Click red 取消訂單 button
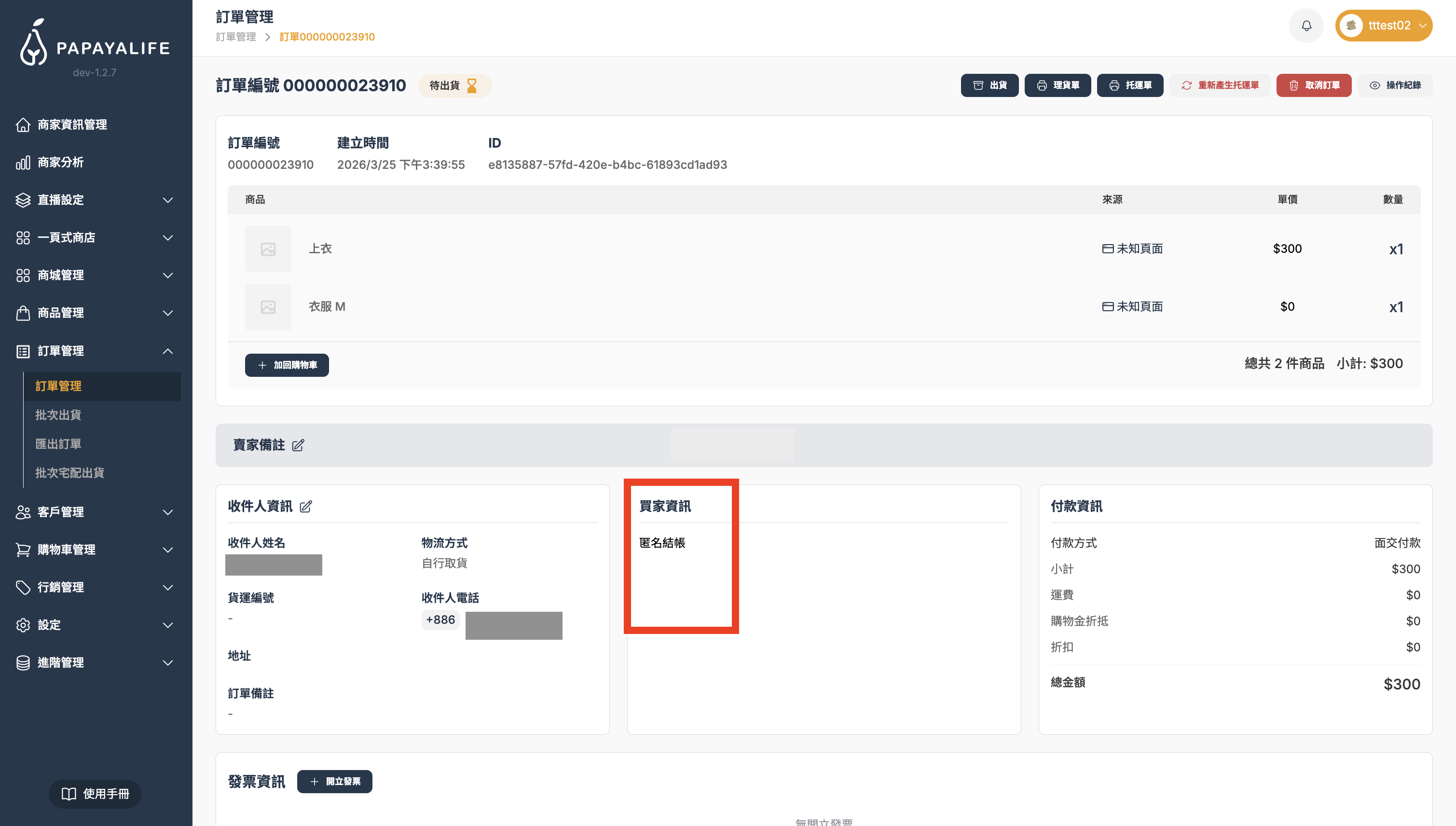The height and width of the screenshot is (826, 1456). (1314, 86)
